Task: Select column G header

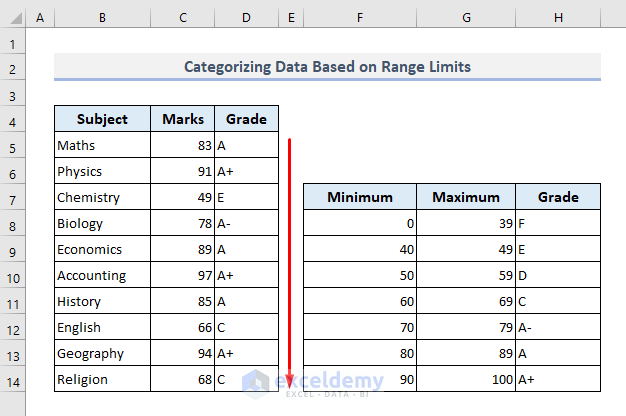Action: [466, 18]
